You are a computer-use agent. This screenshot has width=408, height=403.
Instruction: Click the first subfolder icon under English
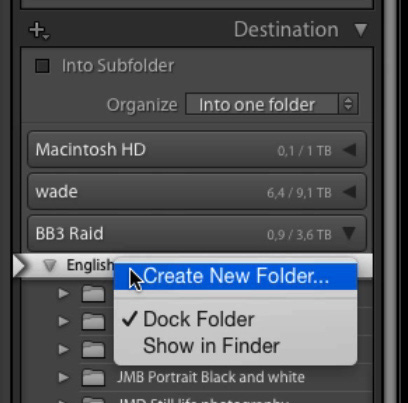(x=93, y=294)
